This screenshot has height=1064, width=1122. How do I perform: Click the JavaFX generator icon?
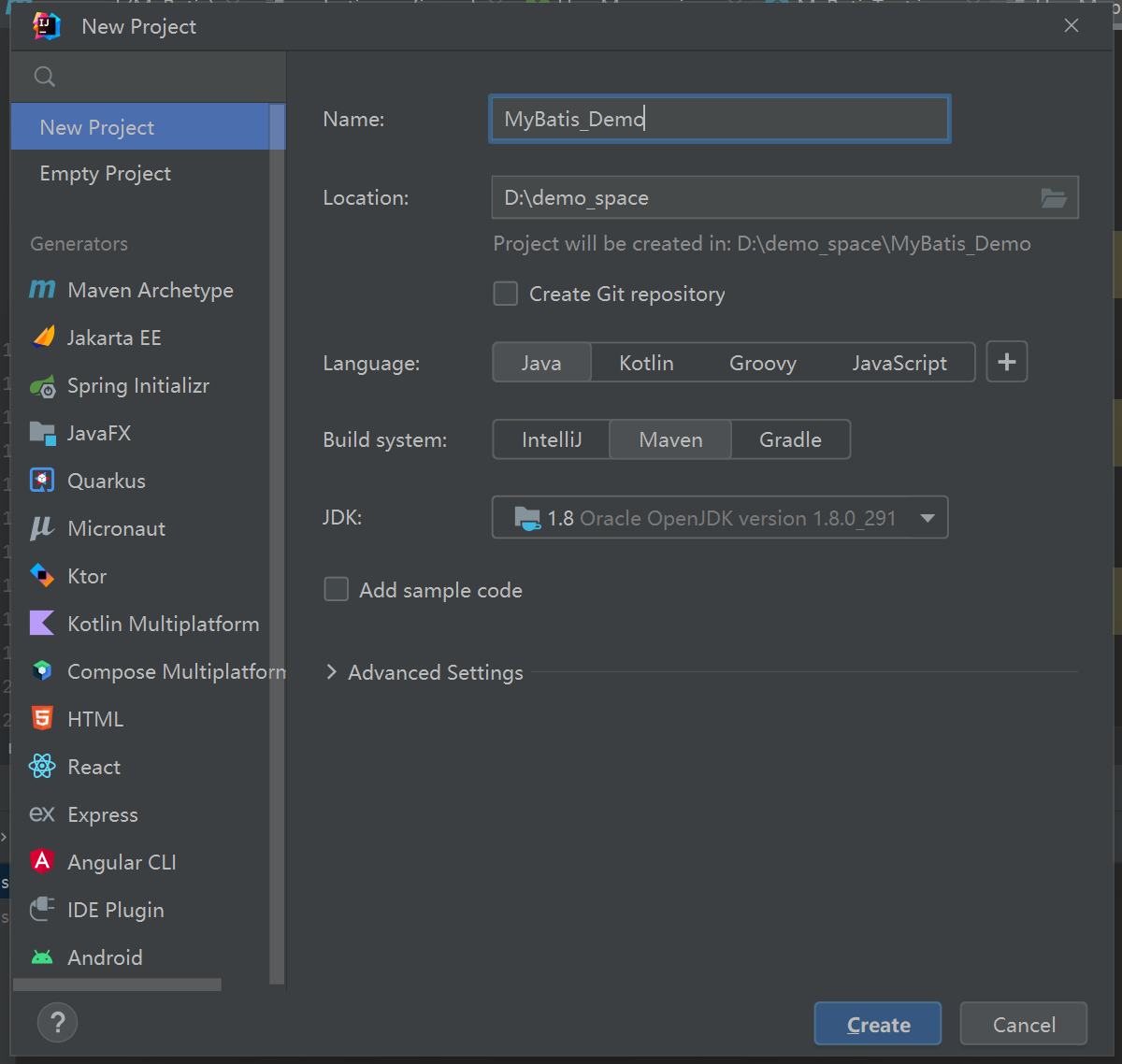(x=43, y=433)
